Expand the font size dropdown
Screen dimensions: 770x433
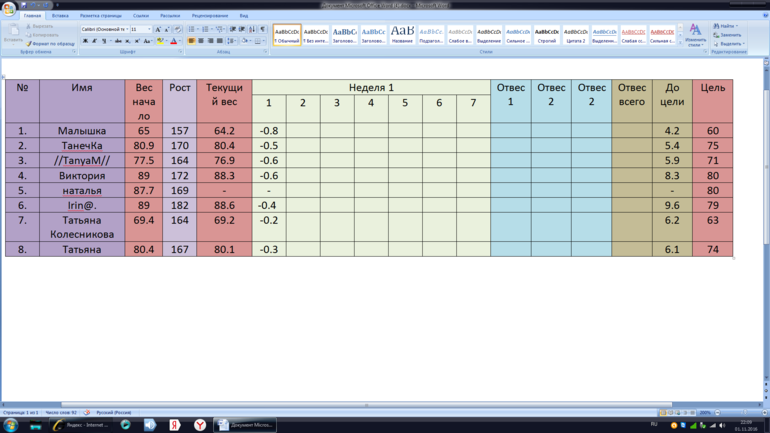tap(148, 30)
